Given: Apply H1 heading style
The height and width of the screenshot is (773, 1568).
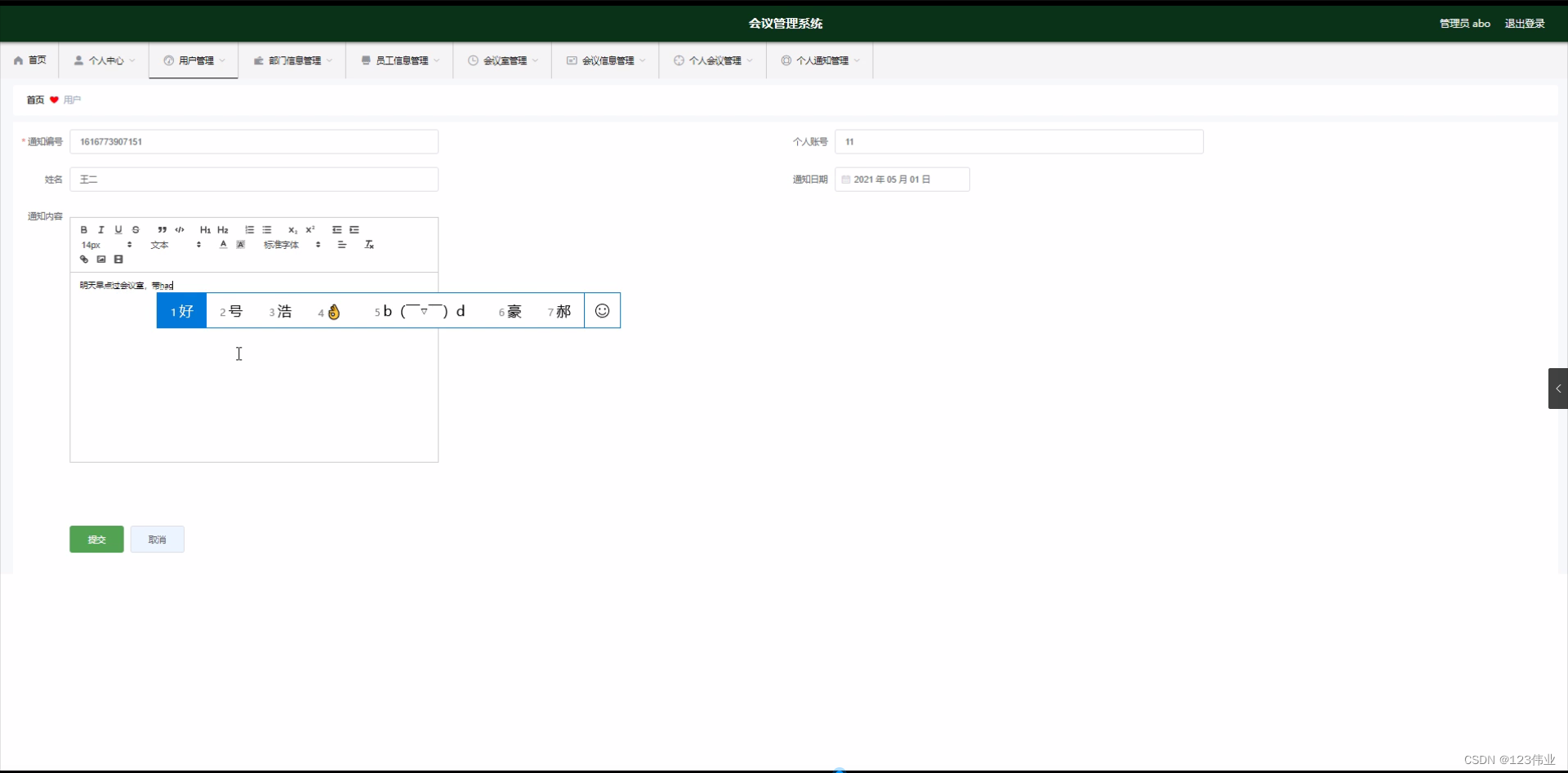Looking at the screenshot, I should click(x=205, y=229).
